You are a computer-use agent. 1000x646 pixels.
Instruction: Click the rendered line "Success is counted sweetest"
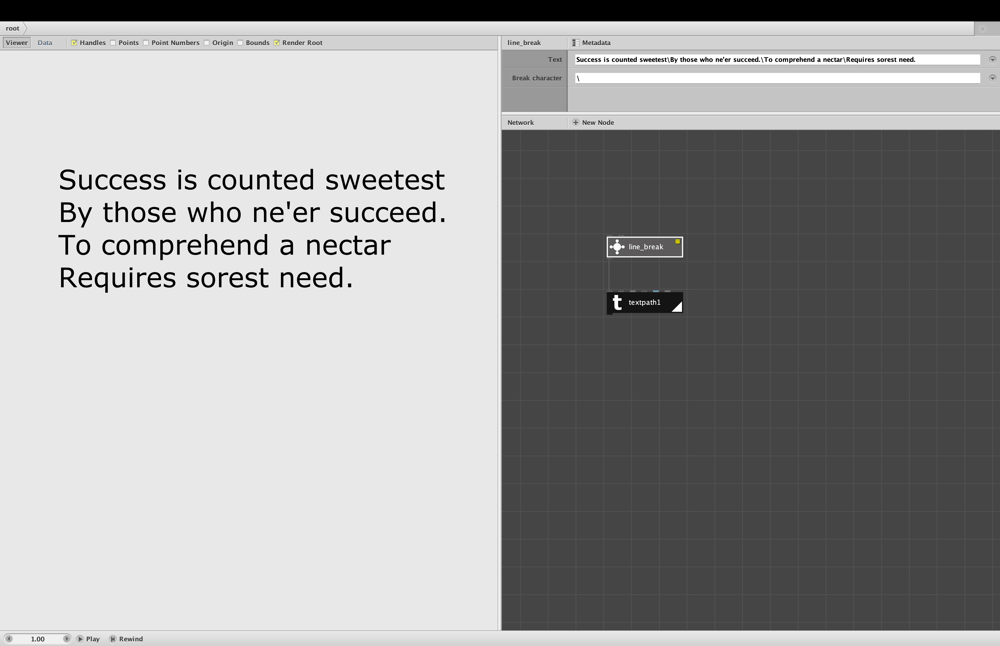pos(251,180)
